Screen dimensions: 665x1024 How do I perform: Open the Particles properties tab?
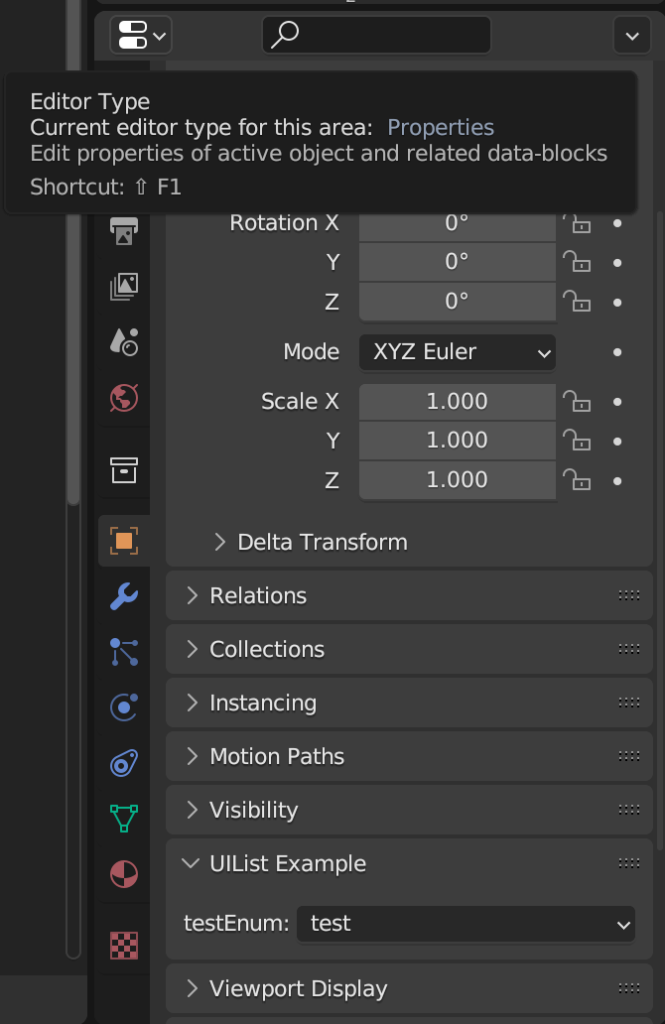pos(123,651)
